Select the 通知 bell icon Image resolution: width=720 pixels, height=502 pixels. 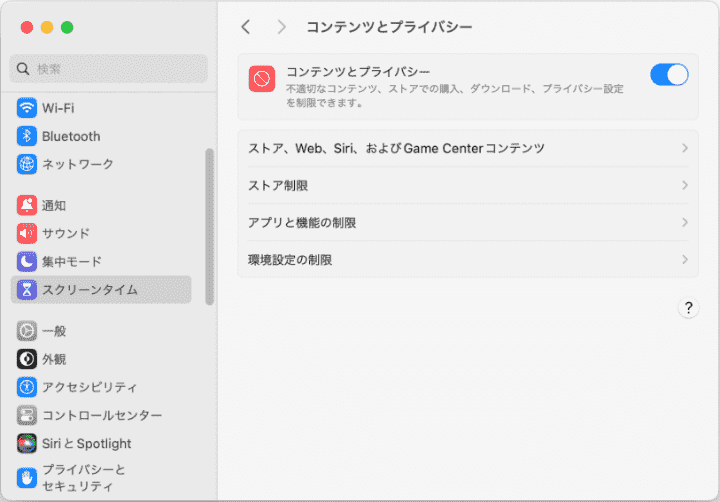(27, 206)
